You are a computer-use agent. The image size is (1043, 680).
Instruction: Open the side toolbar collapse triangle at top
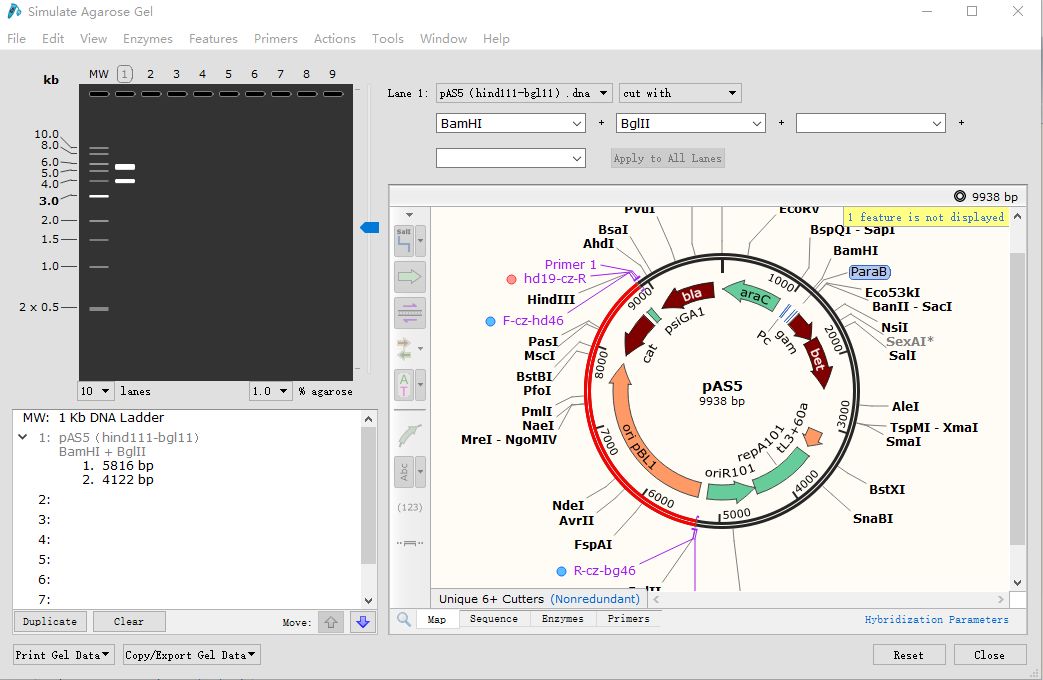409,215
